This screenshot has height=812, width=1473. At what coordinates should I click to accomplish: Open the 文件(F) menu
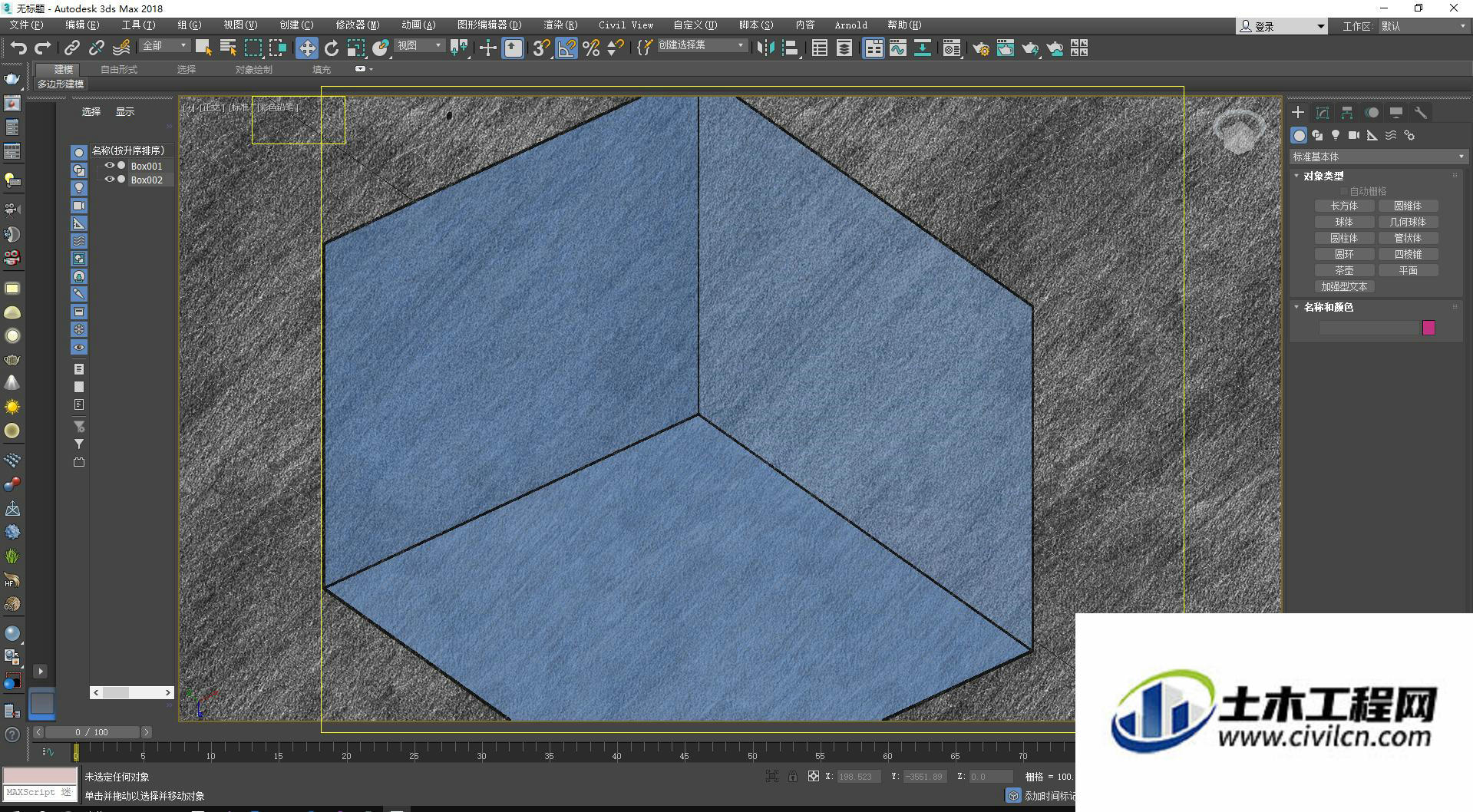pyautogui.click(x=26, y=25)
